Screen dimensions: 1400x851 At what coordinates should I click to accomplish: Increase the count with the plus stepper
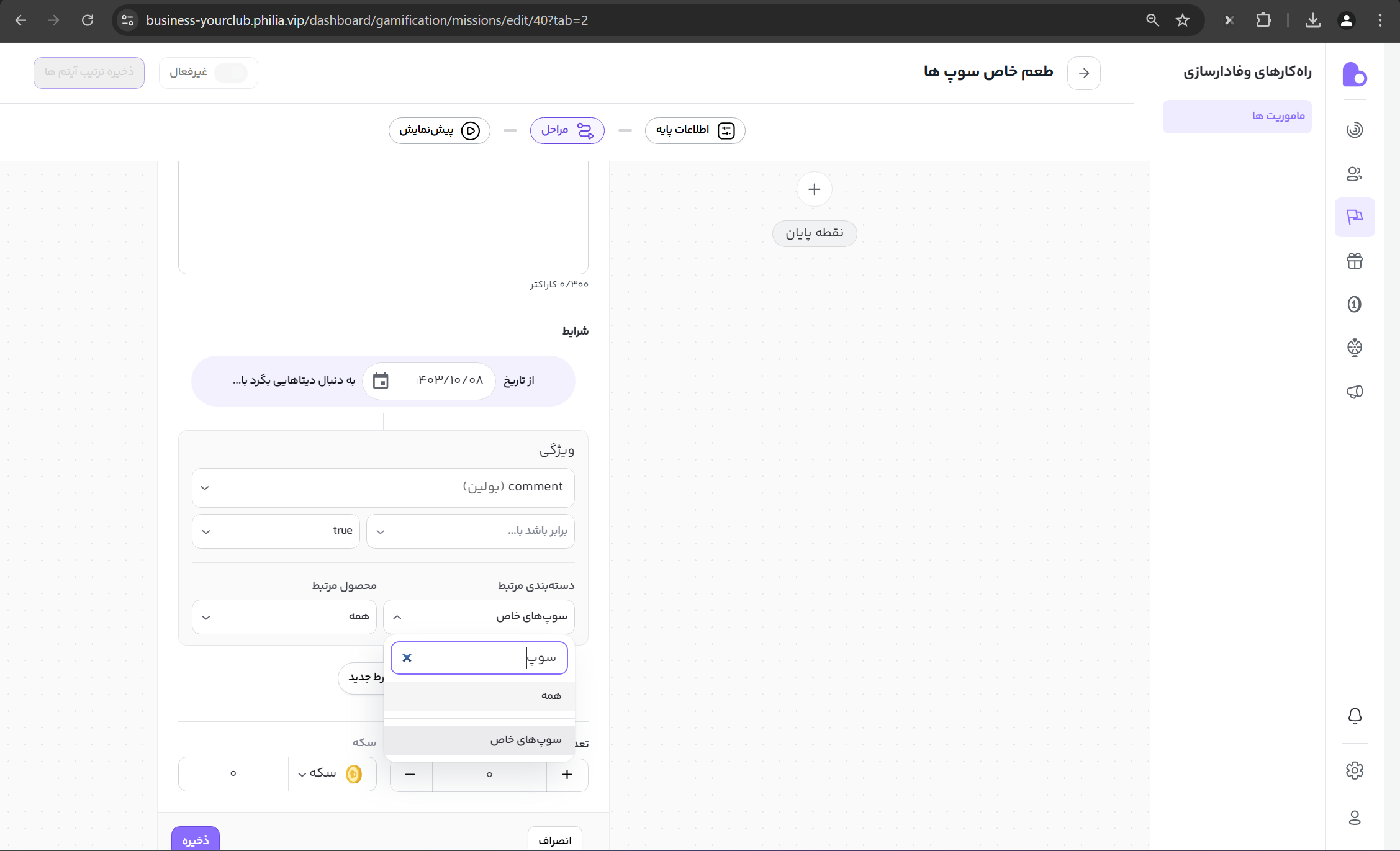[x=567, y=774]
